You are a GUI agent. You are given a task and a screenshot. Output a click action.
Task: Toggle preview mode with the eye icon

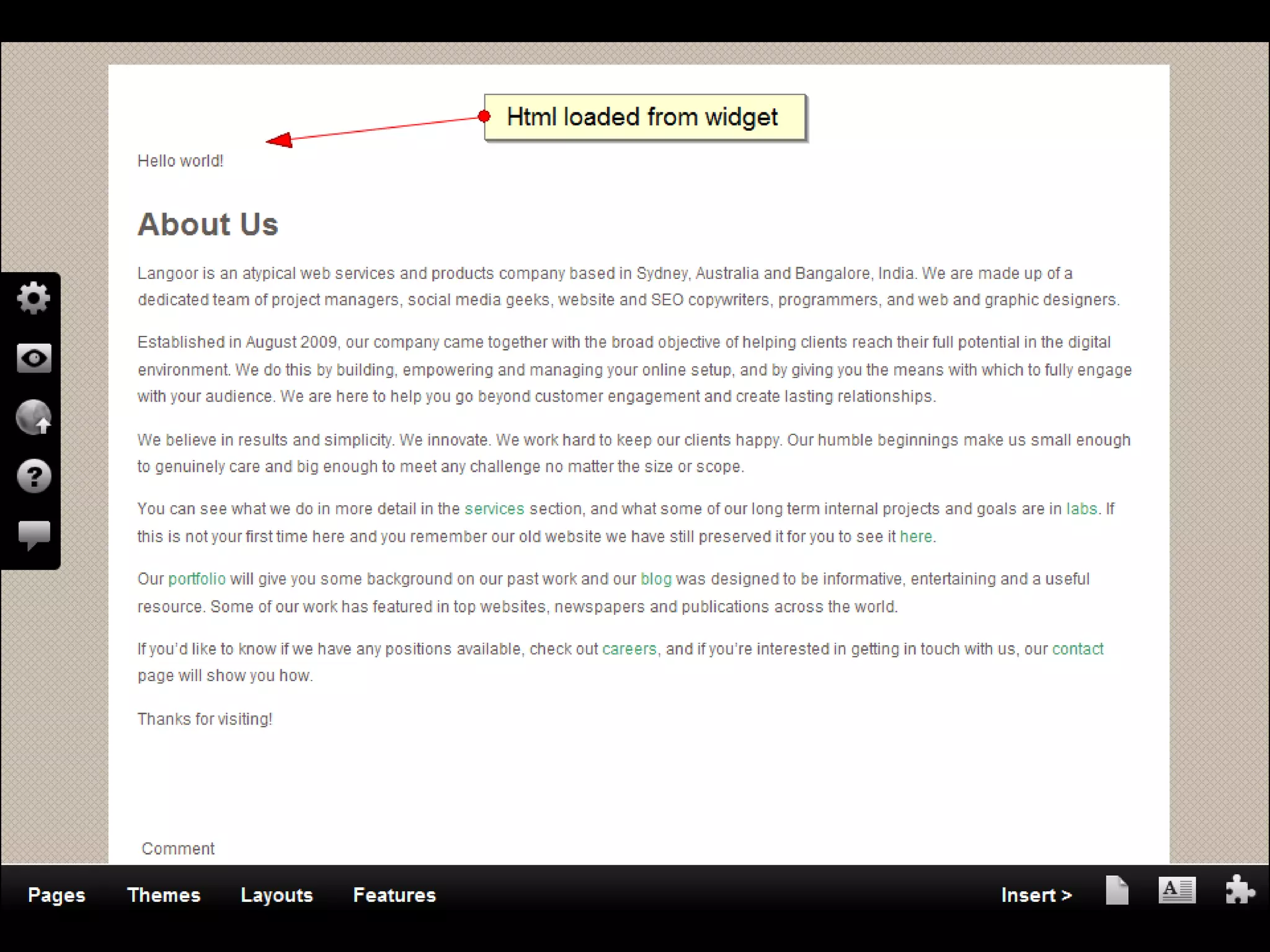[33, 358]
